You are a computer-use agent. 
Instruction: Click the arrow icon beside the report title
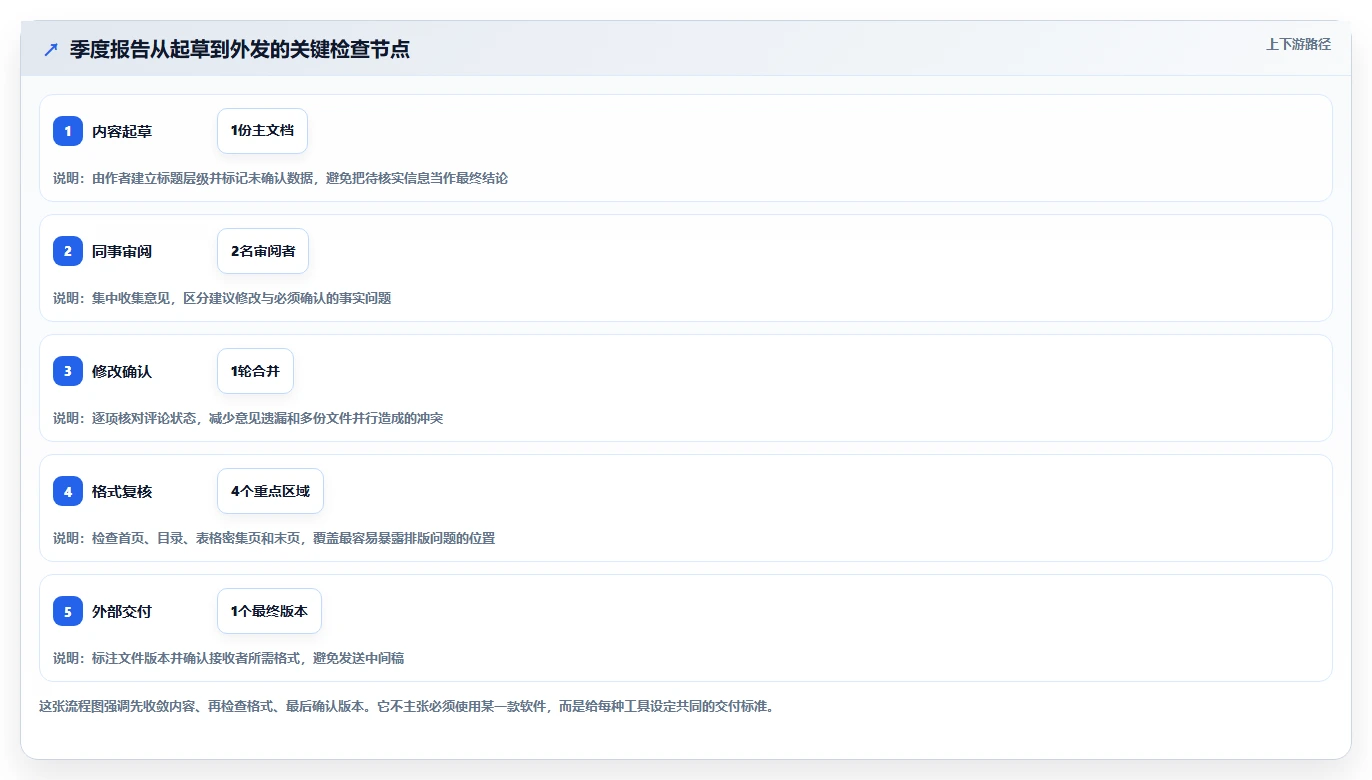pyautogui.click(x=51, y=50)
